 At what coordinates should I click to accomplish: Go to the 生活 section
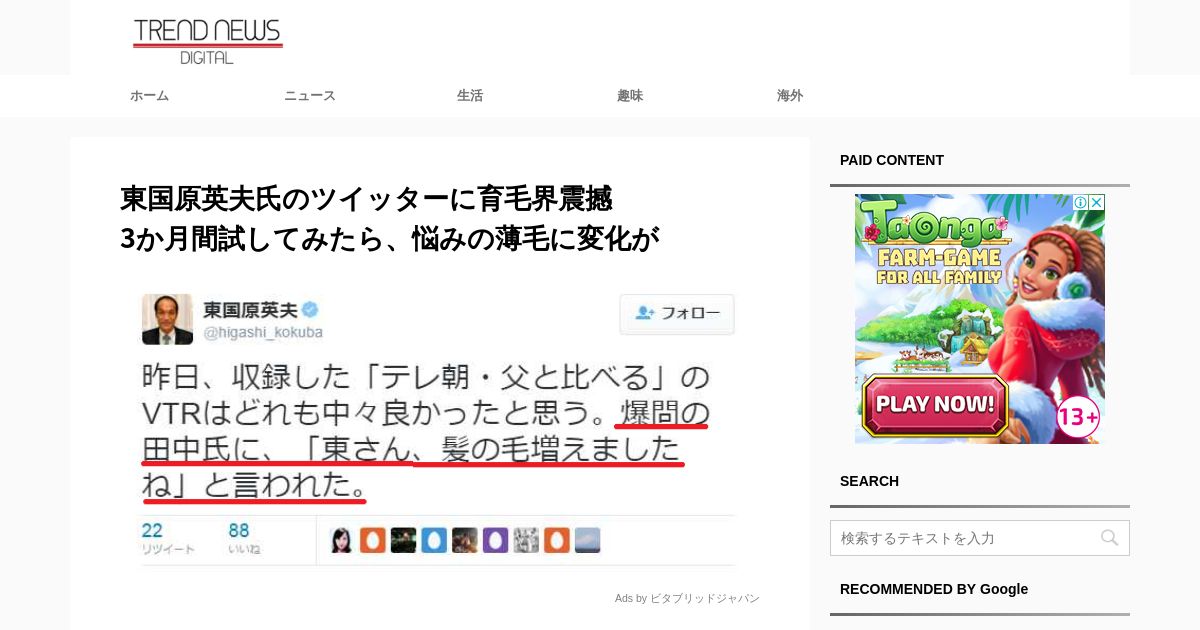pos(470,96)
